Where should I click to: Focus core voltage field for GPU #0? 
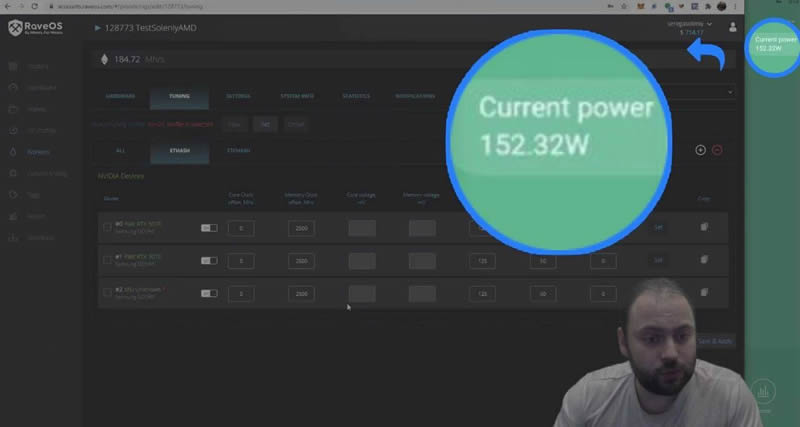pyautogui.click(x=362, y=228)
